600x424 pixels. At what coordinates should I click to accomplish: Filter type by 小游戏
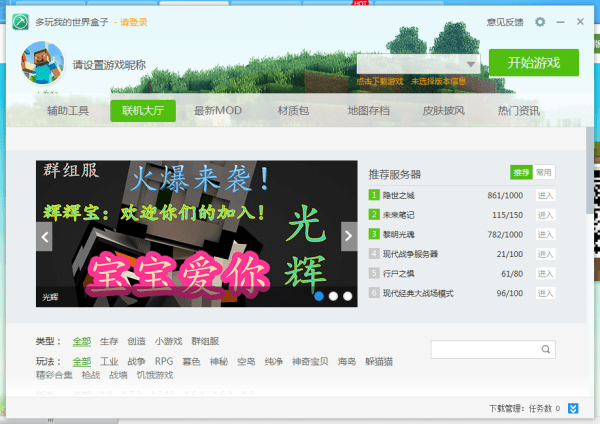(x=168, y=341)
